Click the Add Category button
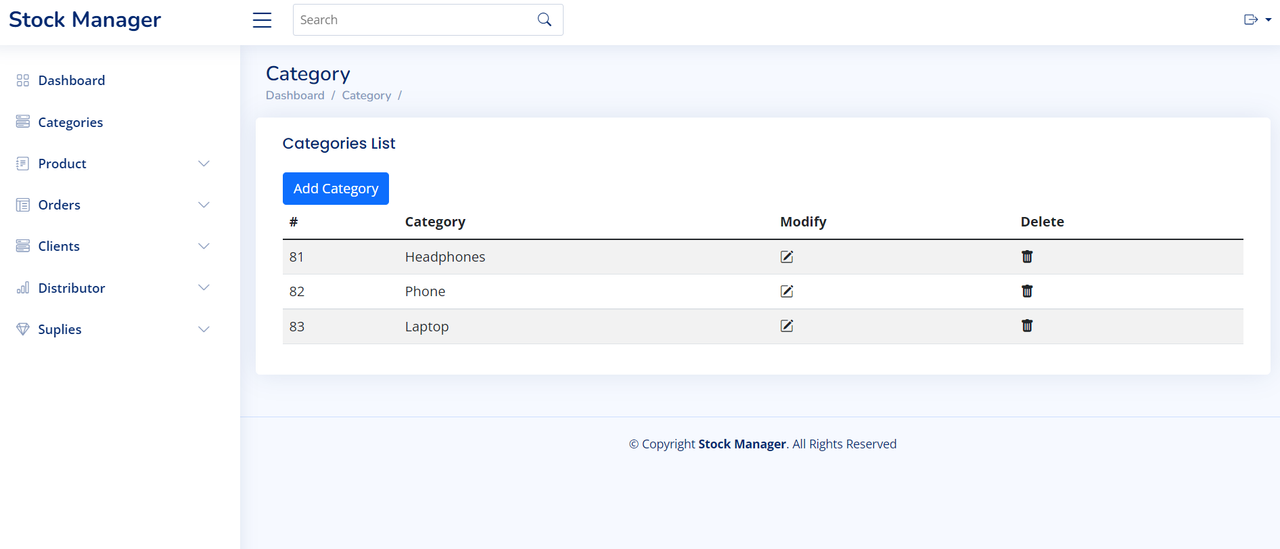 pos(336,188)
